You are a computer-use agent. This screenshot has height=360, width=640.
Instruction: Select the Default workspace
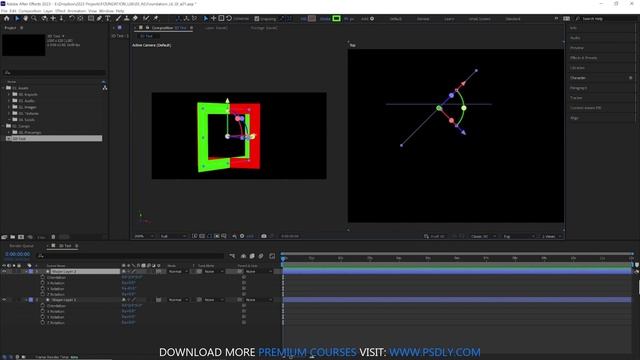pos(396,19)
